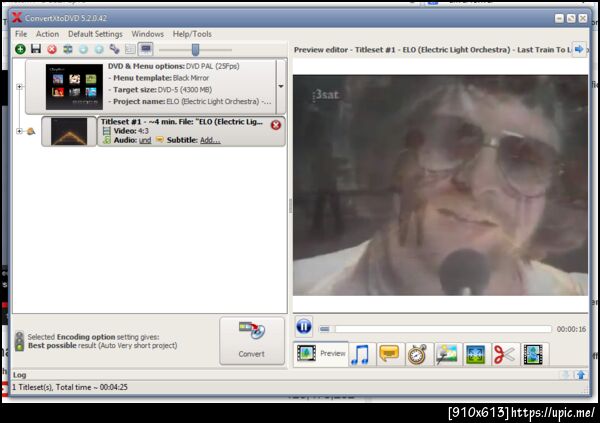Click the Audio 'und' link
This screenshot has width=600, height=423.
[145, 140]
